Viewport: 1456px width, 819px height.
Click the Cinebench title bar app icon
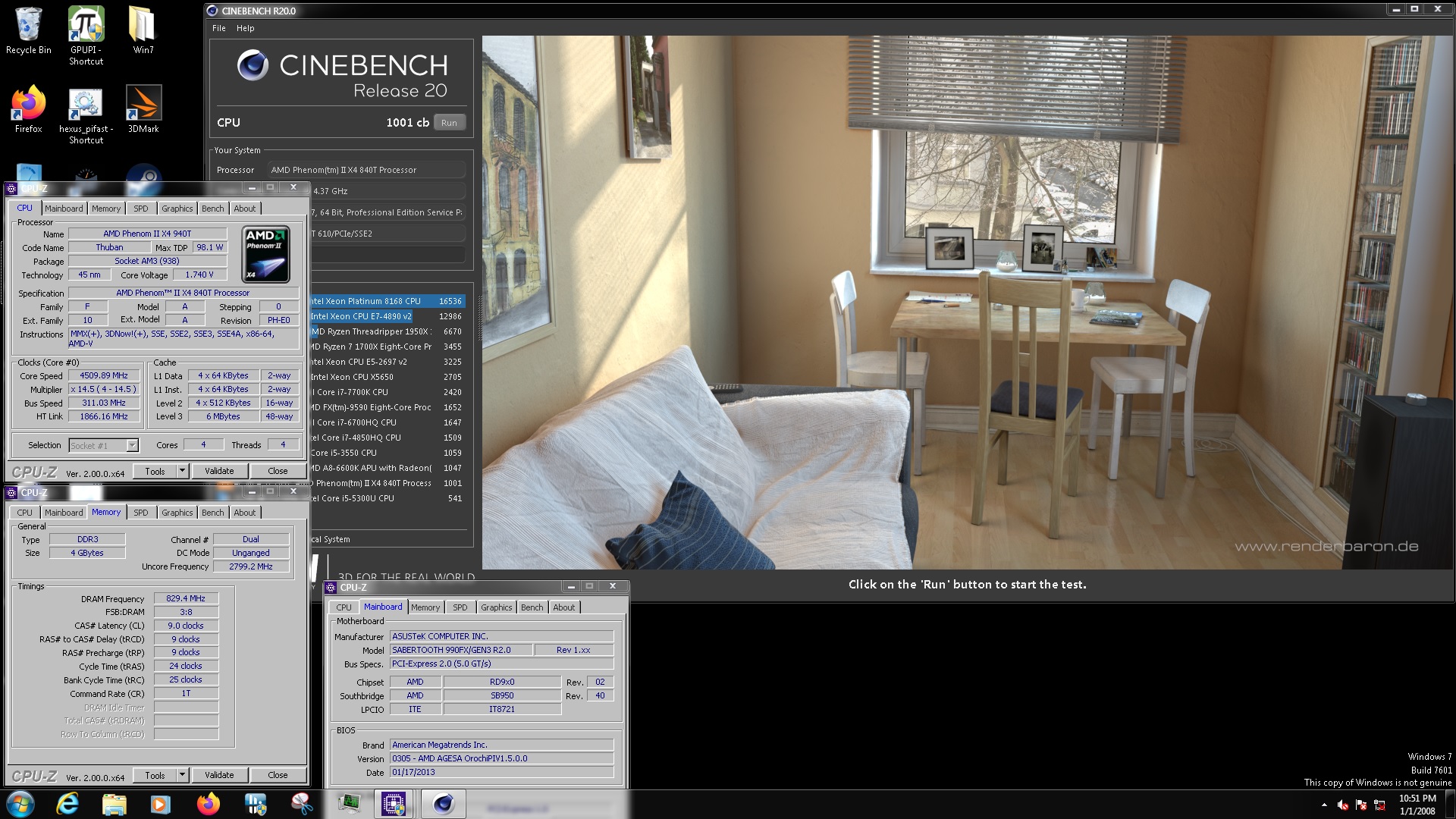(x=212, y=11)
